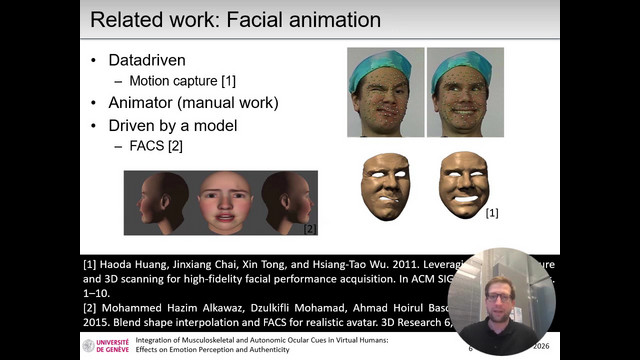Click the smiling 3D face mask render
Viewport: 640px width, 360px height.
tap(464, 185)
